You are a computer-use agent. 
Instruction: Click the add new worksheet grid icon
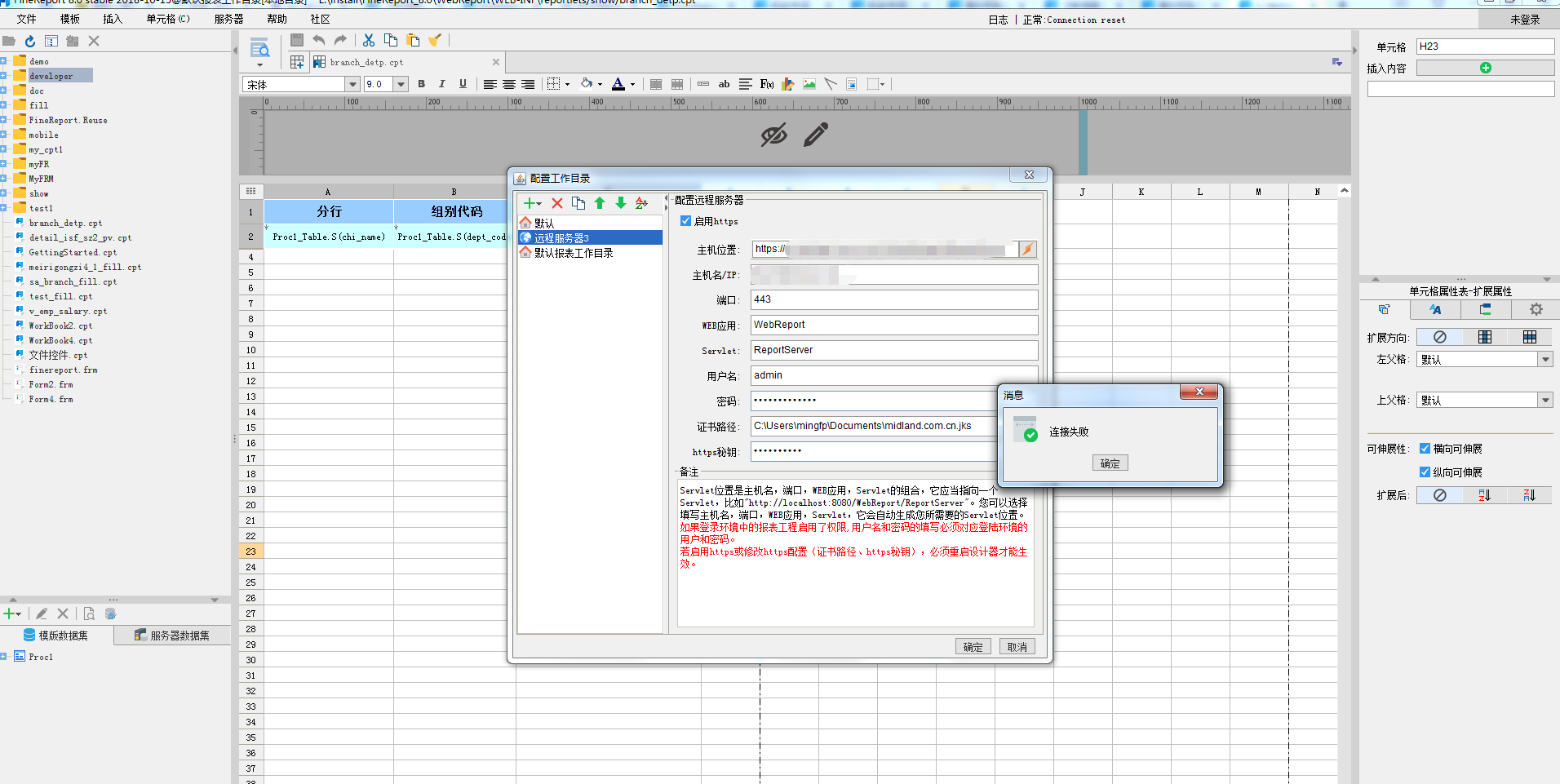[297, 62]
